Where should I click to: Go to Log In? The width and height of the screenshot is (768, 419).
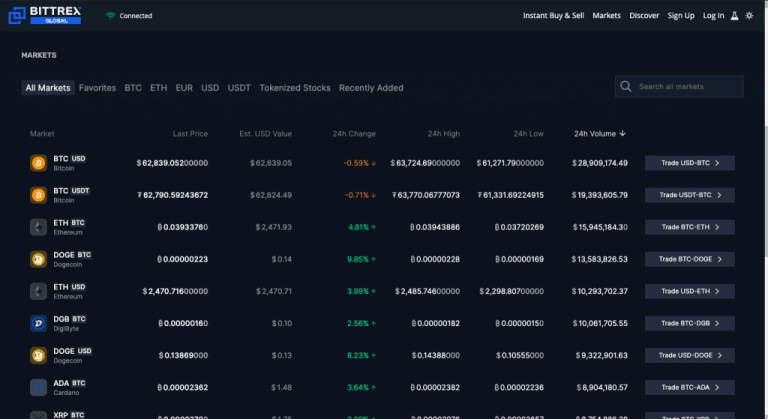(713, 16)
